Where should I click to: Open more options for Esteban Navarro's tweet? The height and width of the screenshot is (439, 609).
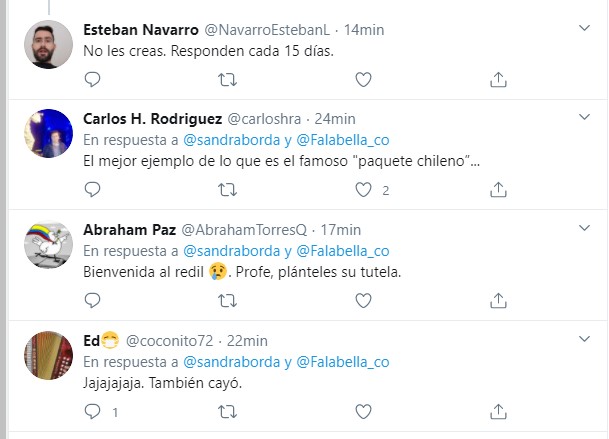coord(585,27)
